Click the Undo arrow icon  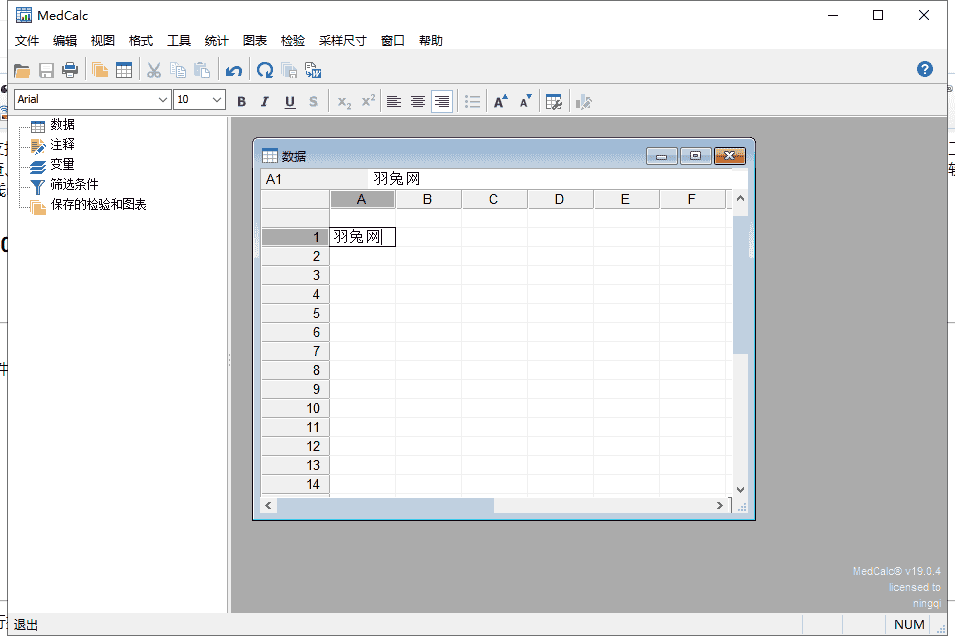point(232,69)
